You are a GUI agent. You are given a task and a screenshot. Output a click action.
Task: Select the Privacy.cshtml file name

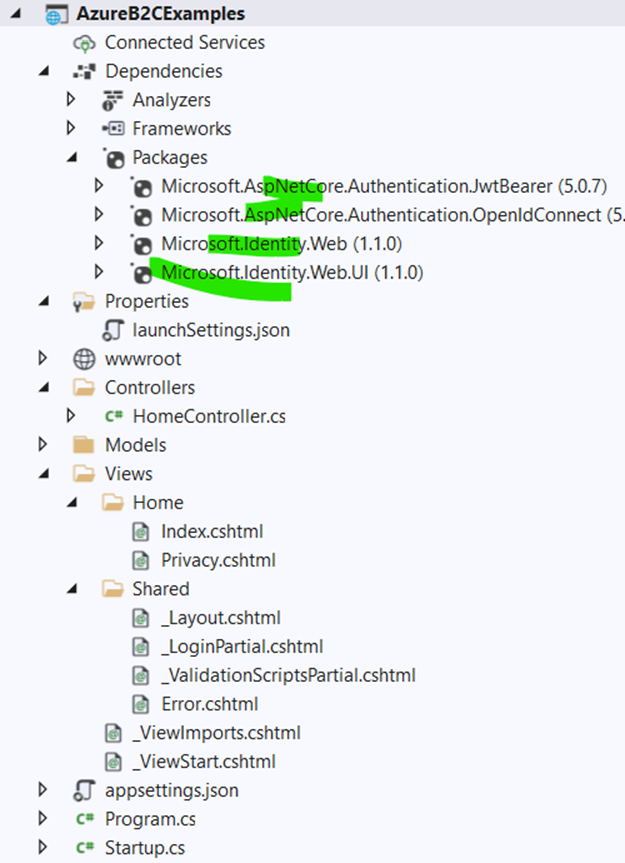click(218, 561)
